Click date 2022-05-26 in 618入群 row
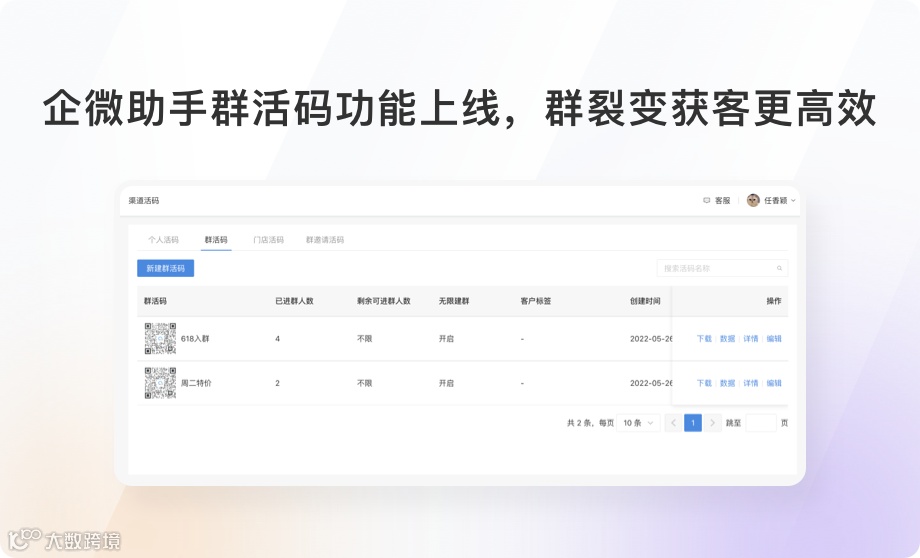The height and width of the screenshot is (558, 920). pyautogui.click(x=651, y=339)
